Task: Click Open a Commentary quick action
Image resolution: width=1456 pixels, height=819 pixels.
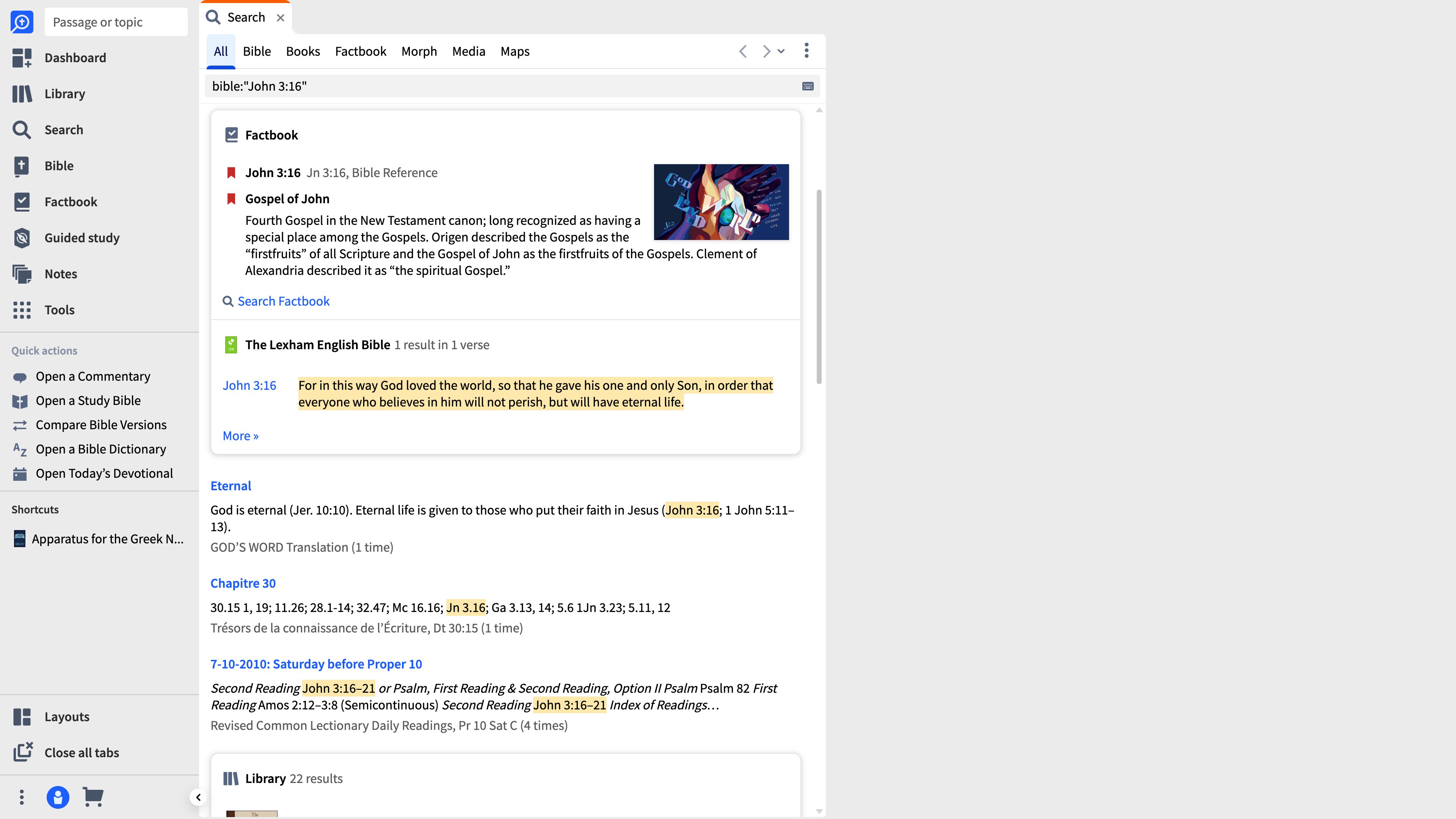Action: pyautogui.click(x=93, y=377)
